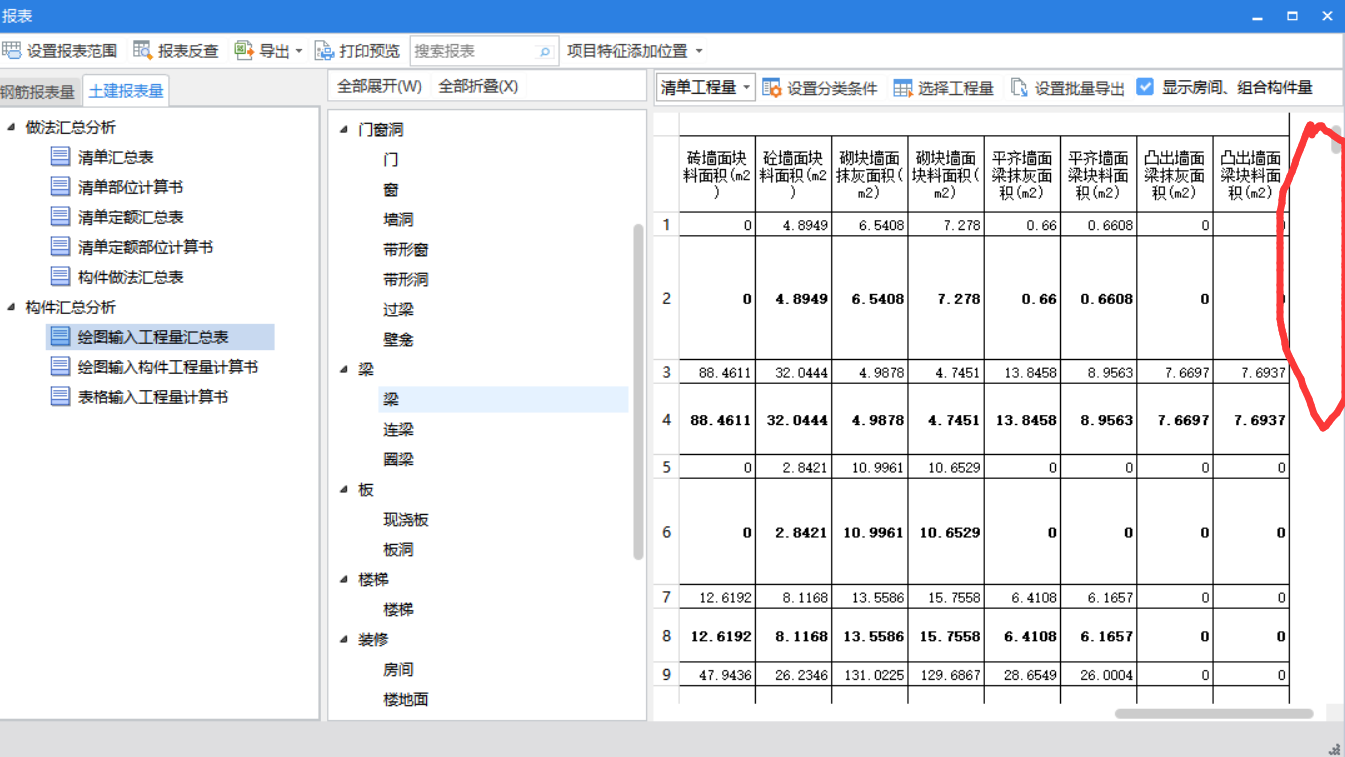1345x757 pixels.
Task: Click row header number 6
Action: point(666,532)
